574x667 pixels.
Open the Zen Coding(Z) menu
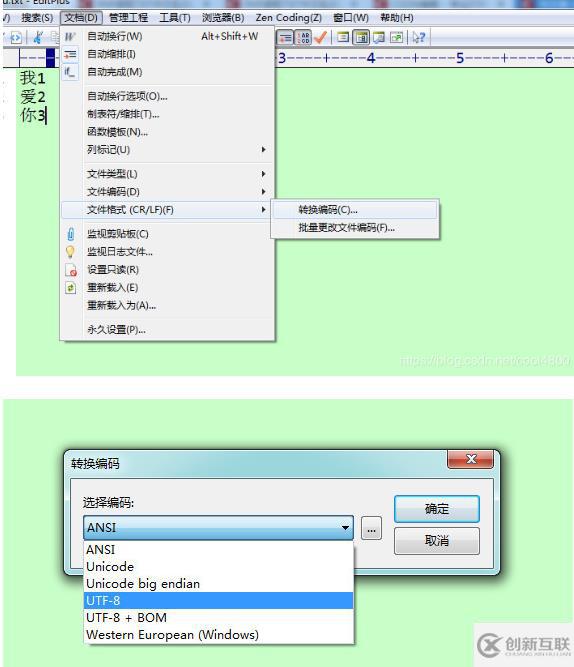click(x=288, y=18)
